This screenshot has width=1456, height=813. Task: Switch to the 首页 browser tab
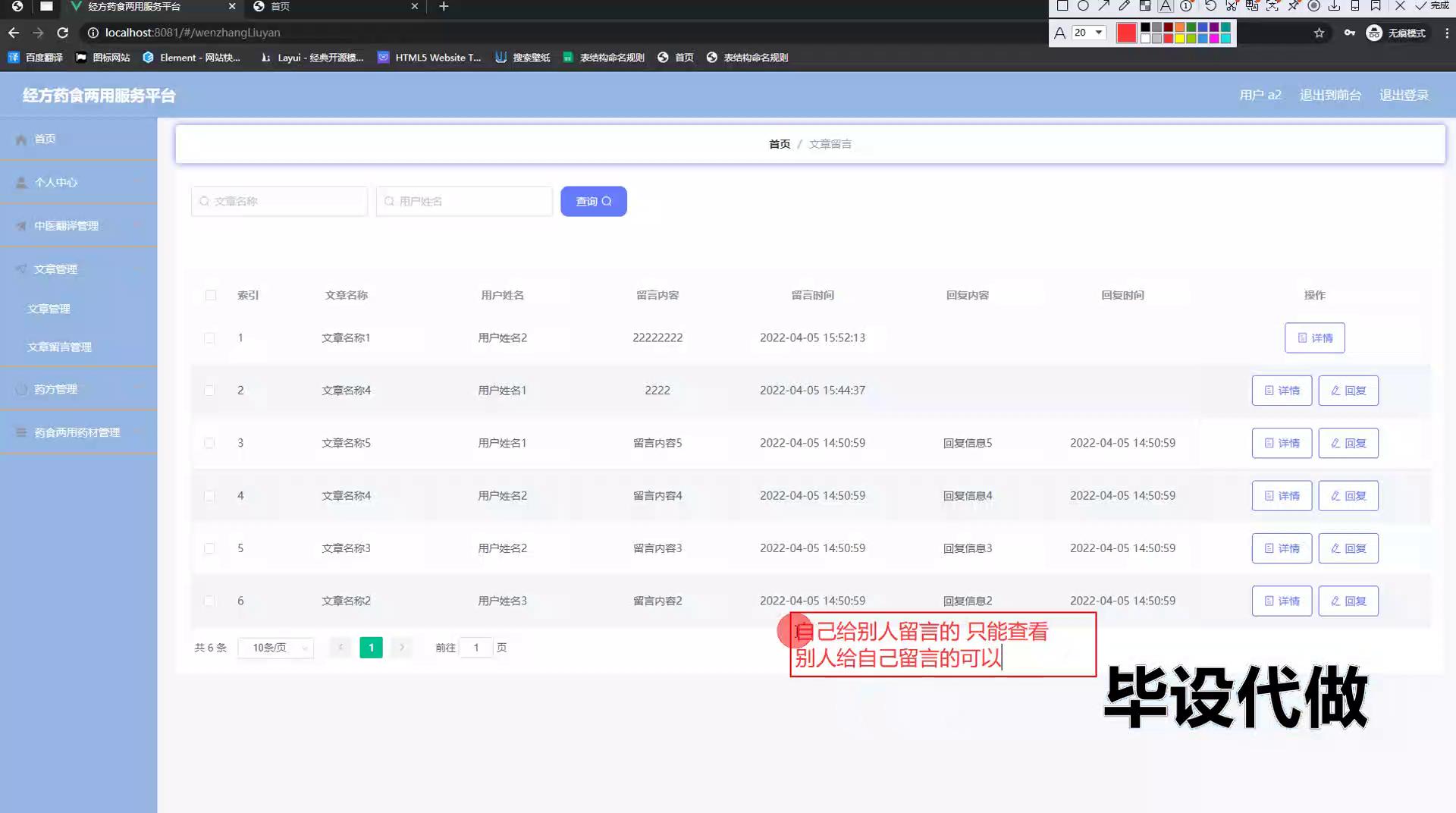pyautogui.click(x=335, y=7)
